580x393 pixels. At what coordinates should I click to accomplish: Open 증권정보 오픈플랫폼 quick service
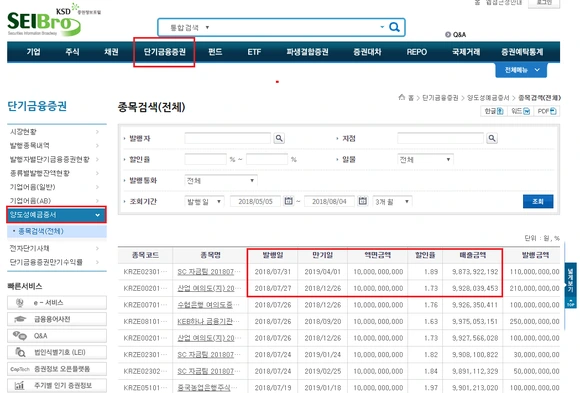57,369
